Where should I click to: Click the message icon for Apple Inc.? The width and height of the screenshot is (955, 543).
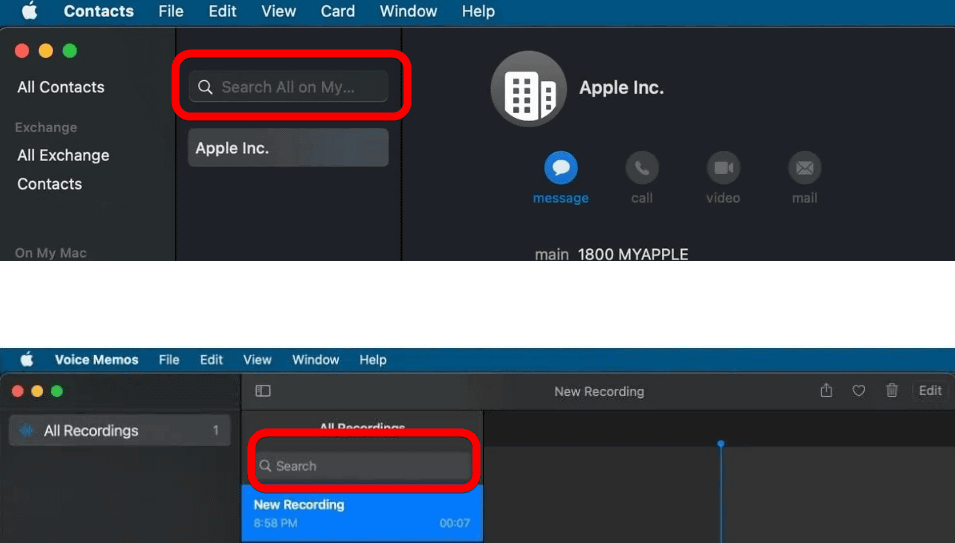click(x=560, y=168)
